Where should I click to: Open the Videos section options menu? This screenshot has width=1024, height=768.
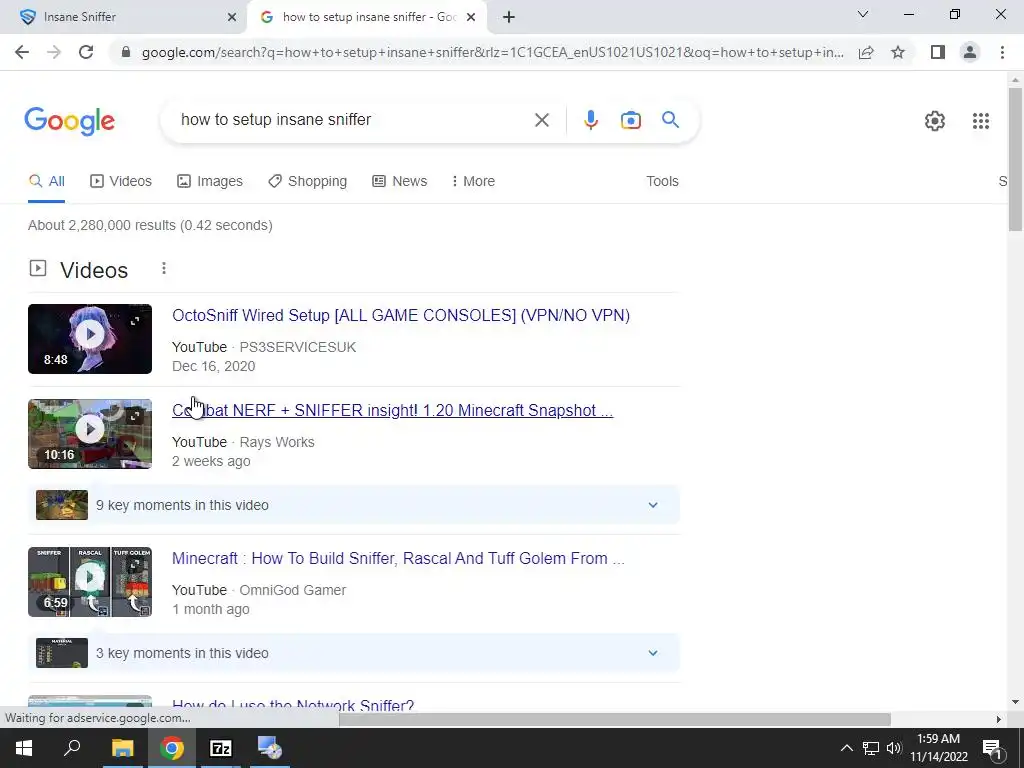pyautogui.click(x=164, y=268)
